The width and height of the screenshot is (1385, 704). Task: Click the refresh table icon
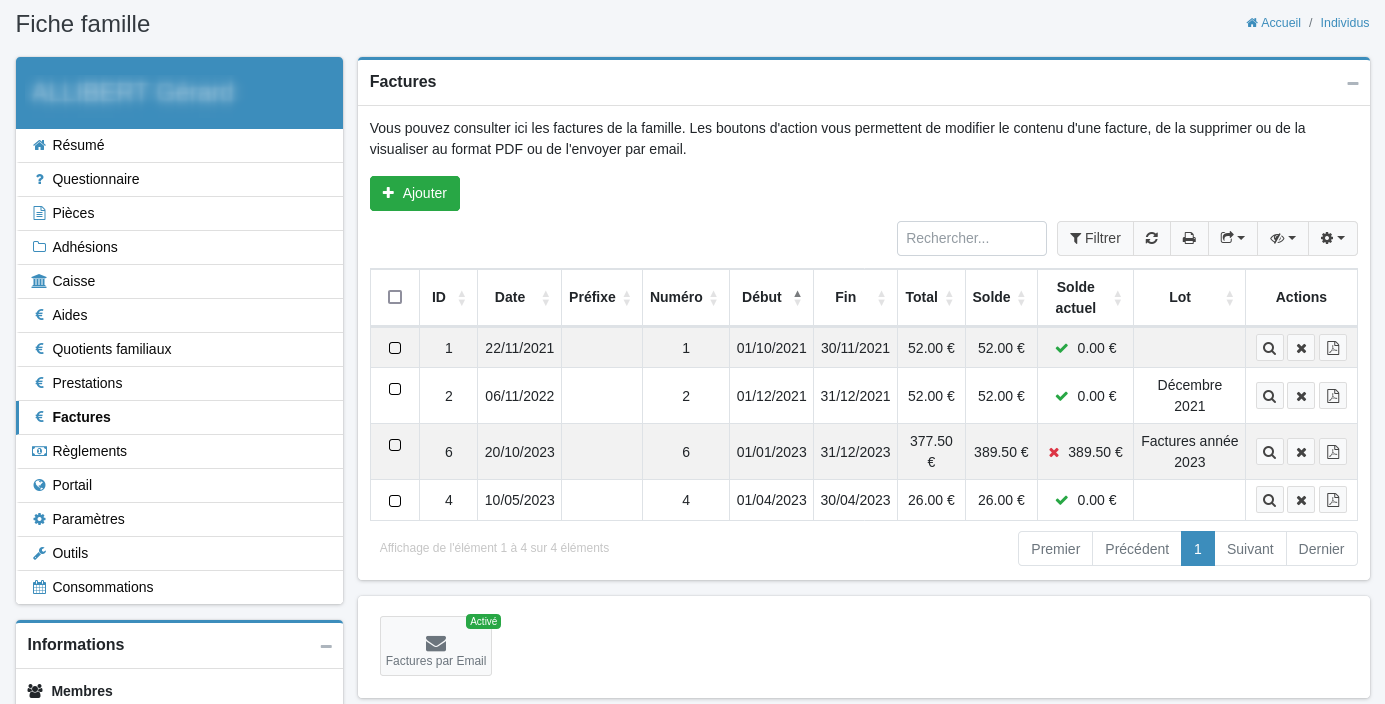click(x=1151, y=238)
